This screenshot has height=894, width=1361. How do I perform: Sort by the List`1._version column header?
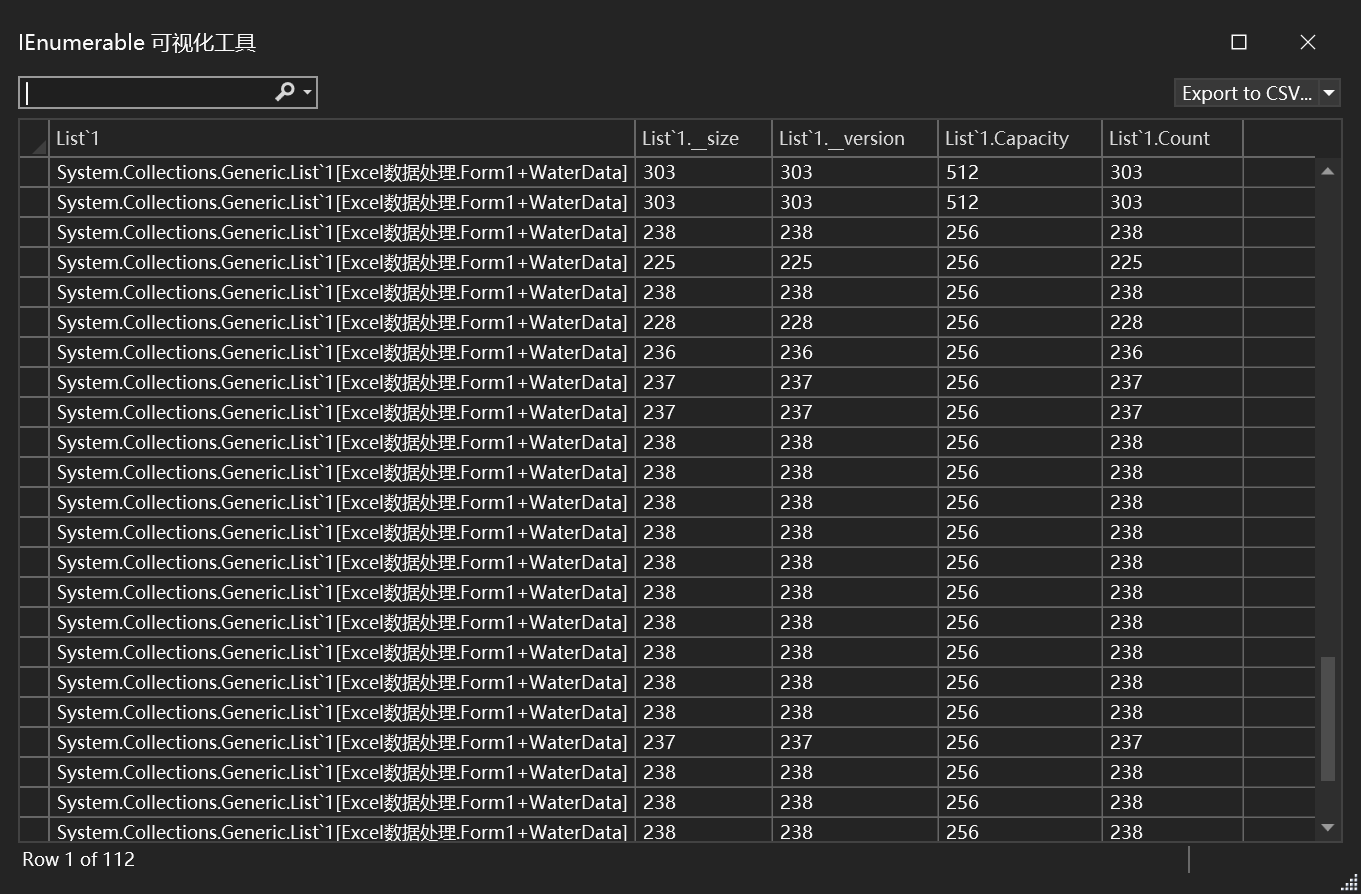tap(855, 138)
